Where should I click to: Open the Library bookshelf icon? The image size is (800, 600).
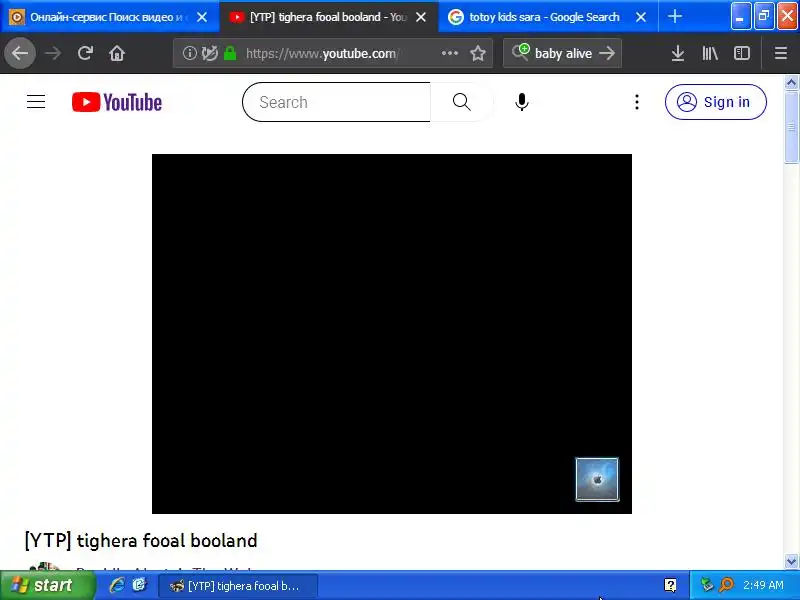(710, 53)
